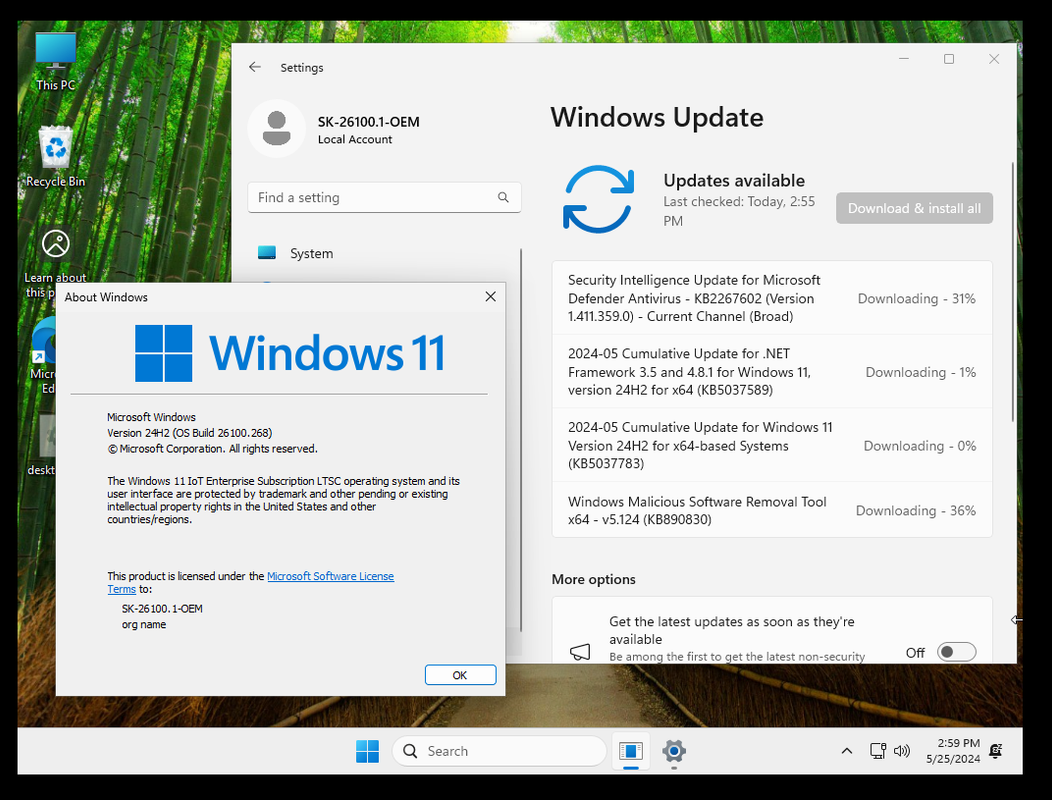Viewport: 1052px width, 800px height.
Task: Click Download & install all button
Action: click(914, 208)
